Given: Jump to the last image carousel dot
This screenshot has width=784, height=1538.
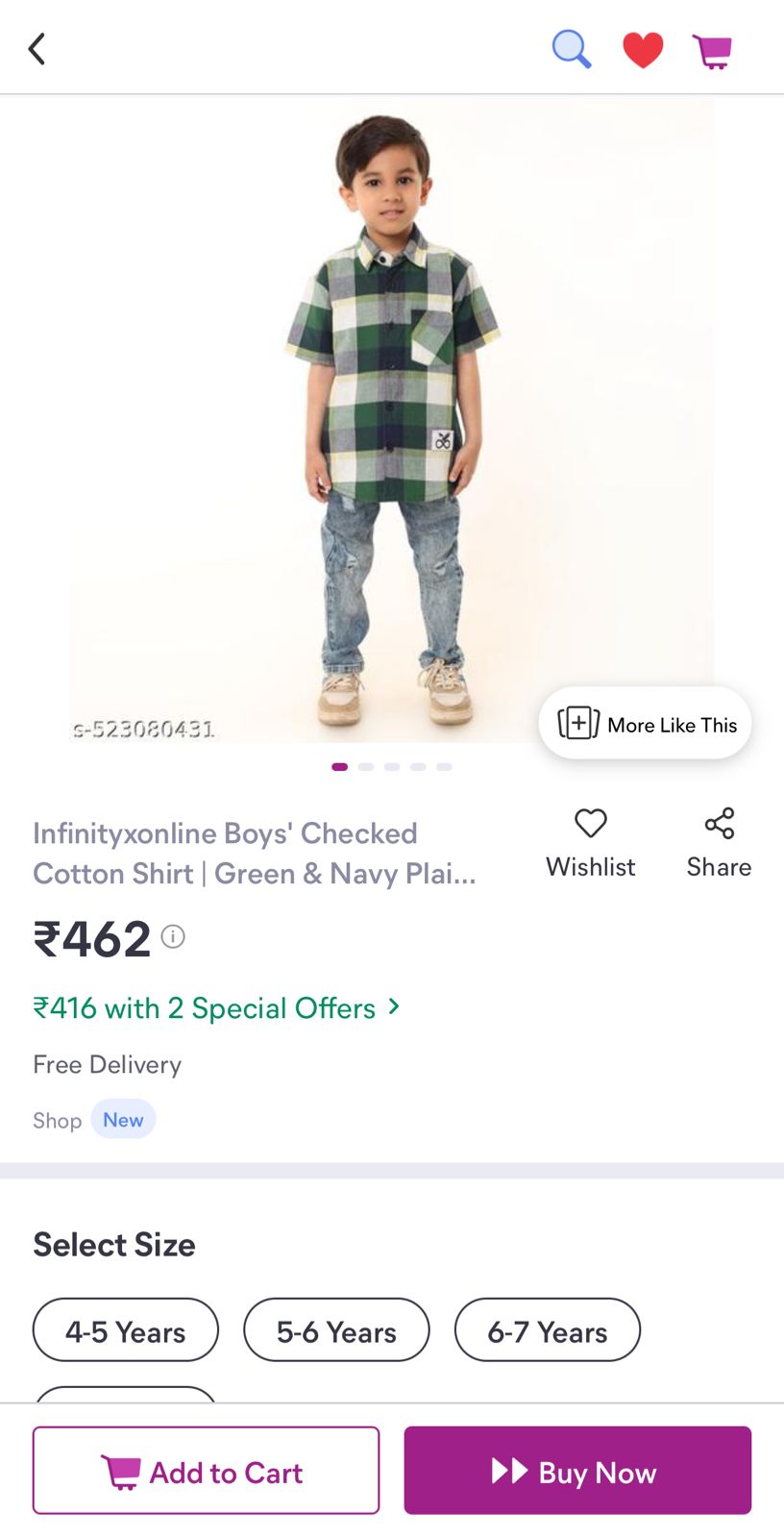Looking at the screenshot, I should click(x=444, y=767).
